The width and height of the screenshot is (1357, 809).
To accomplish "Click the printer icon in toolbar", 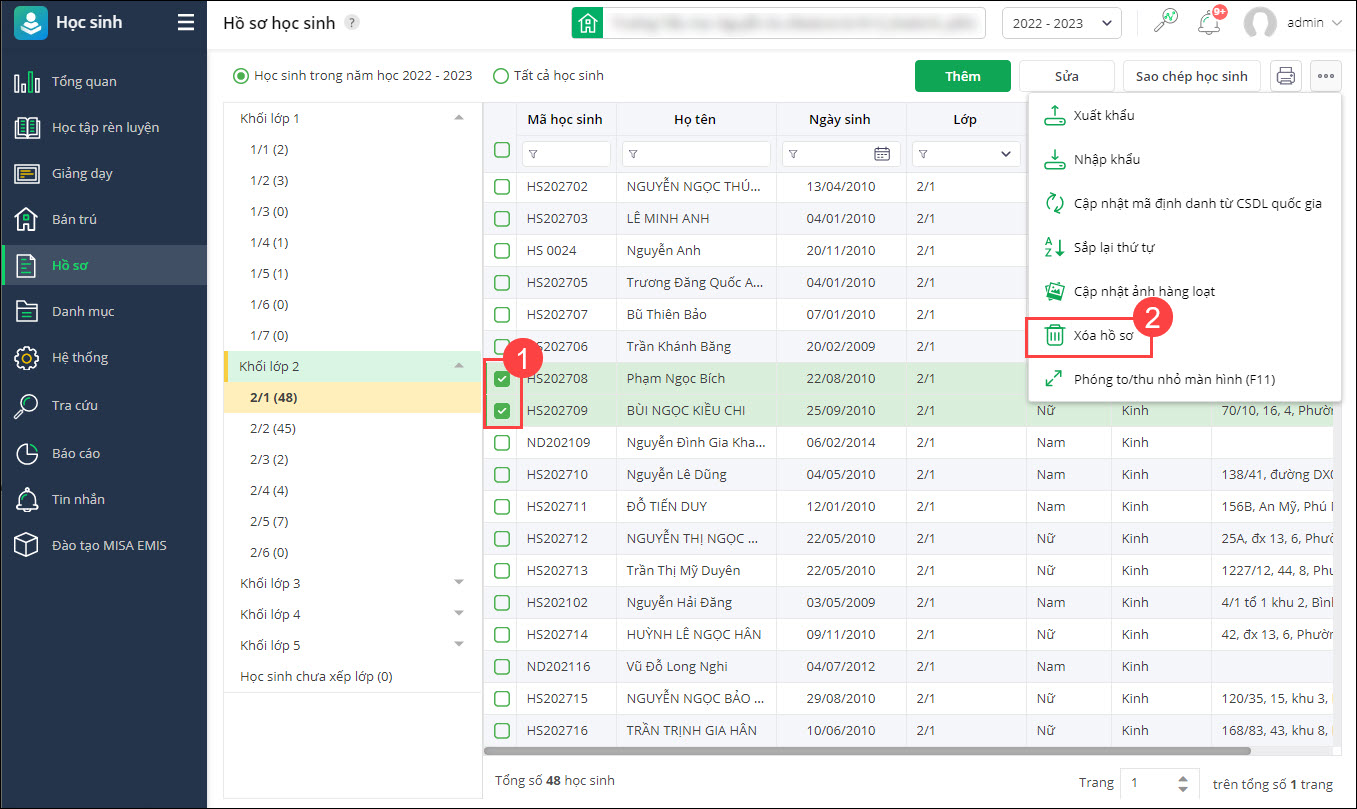I will (1286, 76).
